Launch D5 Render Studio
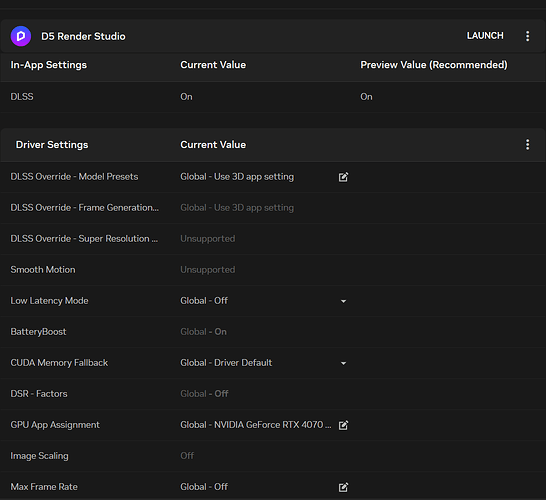 pyautogui.click(x=485, y=36)
